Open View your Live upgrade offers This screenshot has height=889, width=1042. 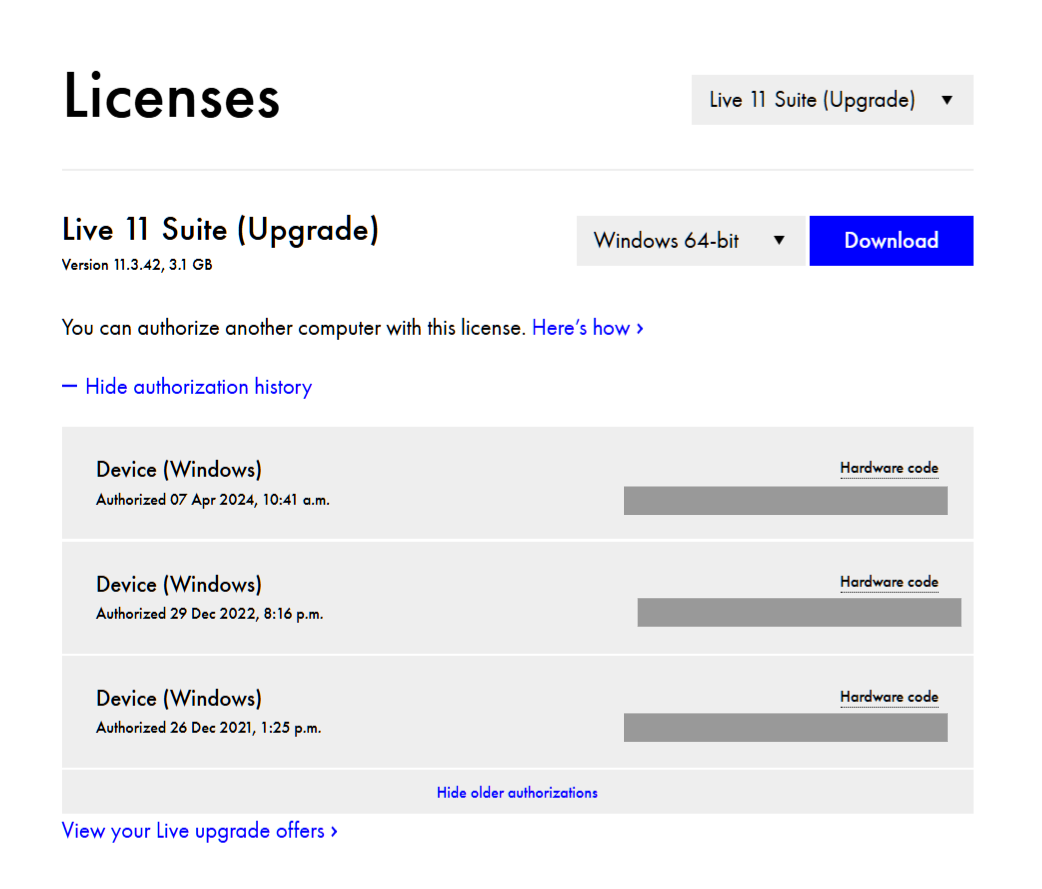pos(199,831)
